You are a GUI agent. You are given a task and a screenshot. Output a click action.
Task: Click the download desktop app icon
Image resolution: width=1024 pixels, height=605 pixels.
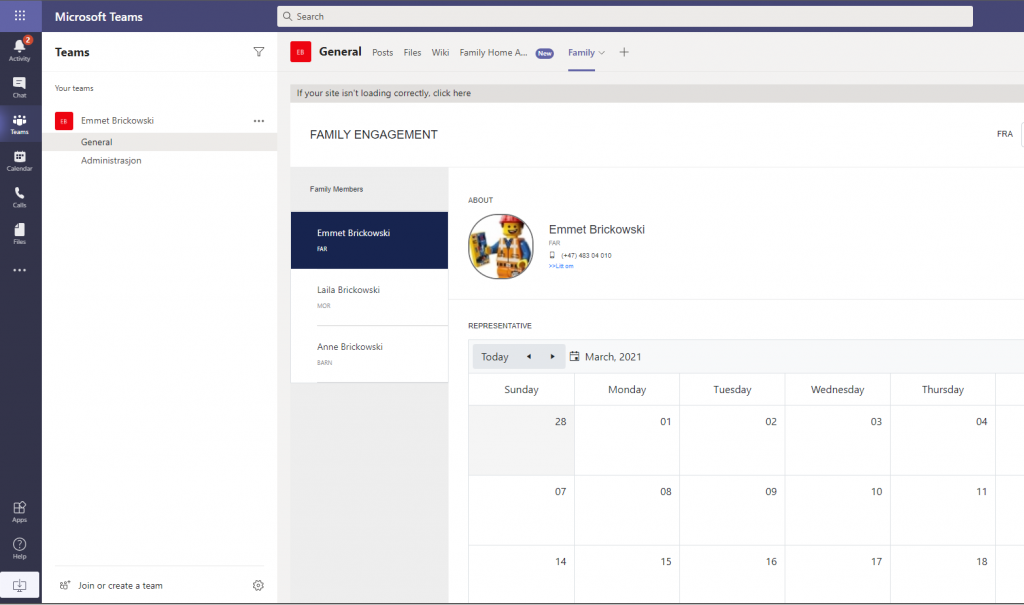point(20,585)
